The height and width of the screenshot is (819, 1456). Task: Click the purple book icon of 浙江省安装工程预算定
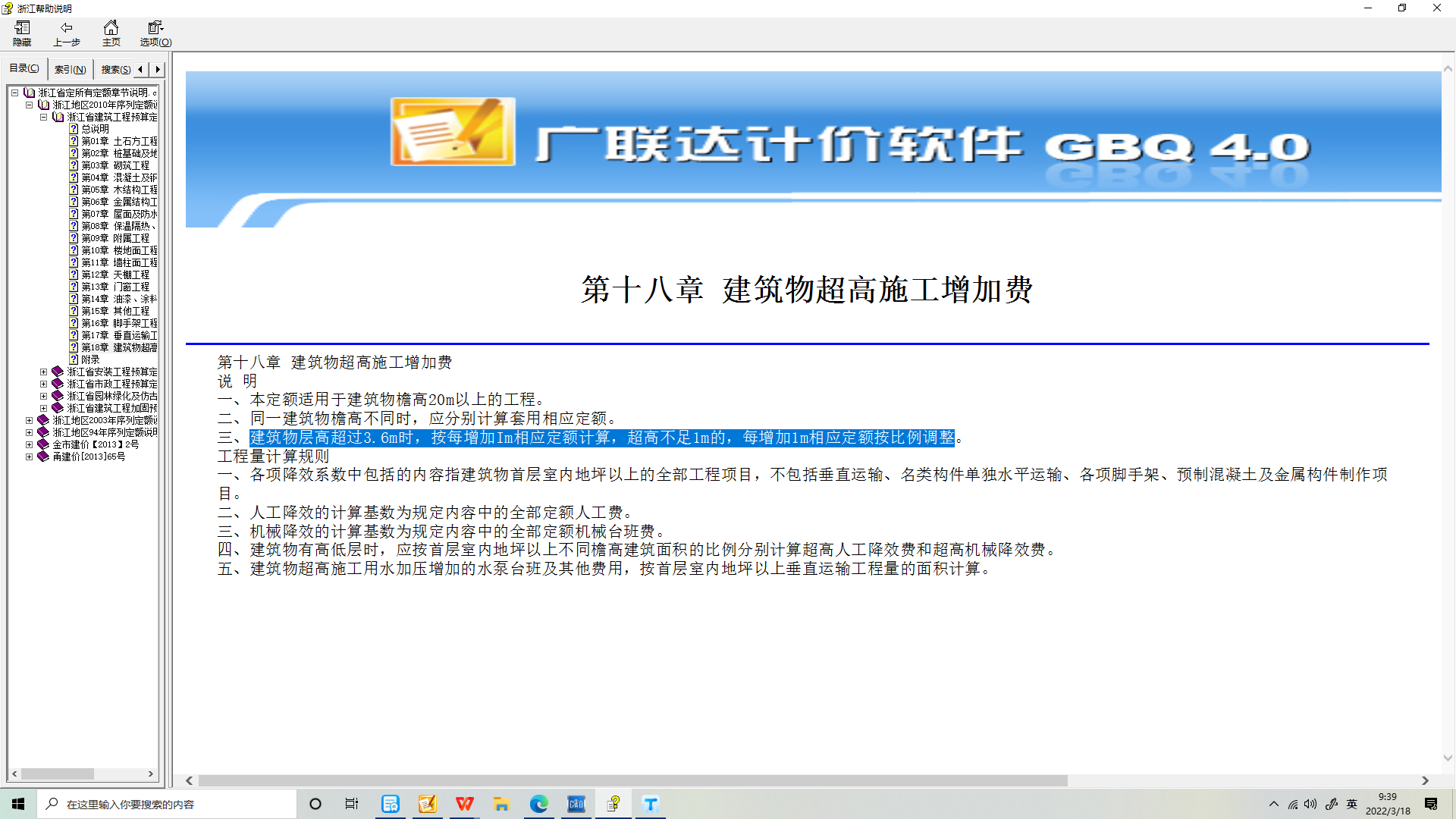[58, 372]
